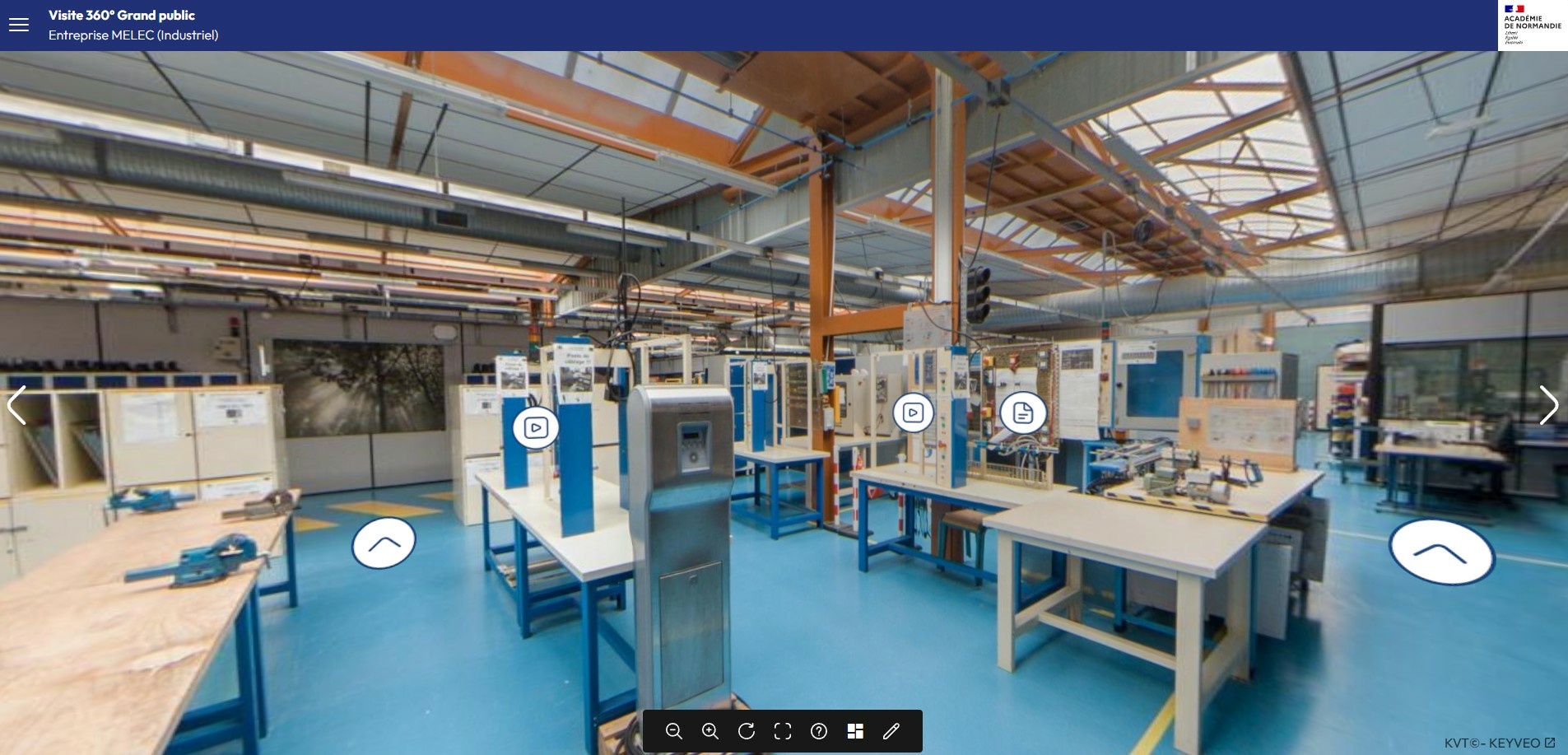Image resolution: width=1568 pixels, height=755 pixels.
Task: Play the video hotspot beside document hotspot
Action: click(913, 412)
